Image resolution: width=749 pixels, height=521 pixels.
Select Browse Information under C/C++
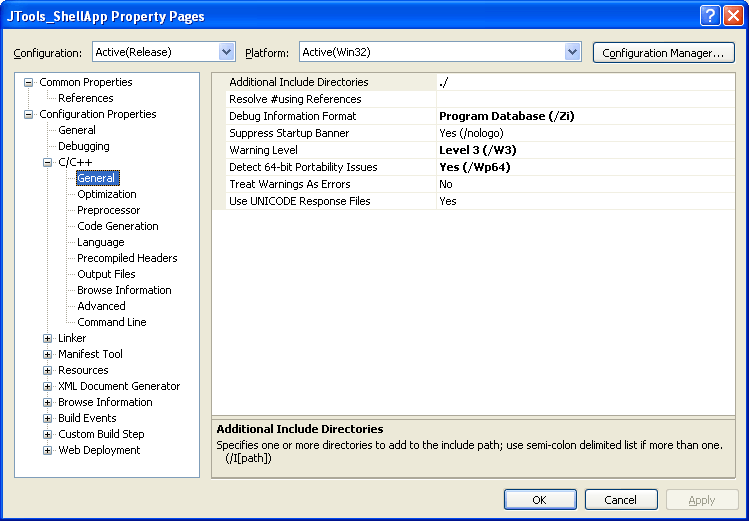pyautogui.click(x=124, y=290)
